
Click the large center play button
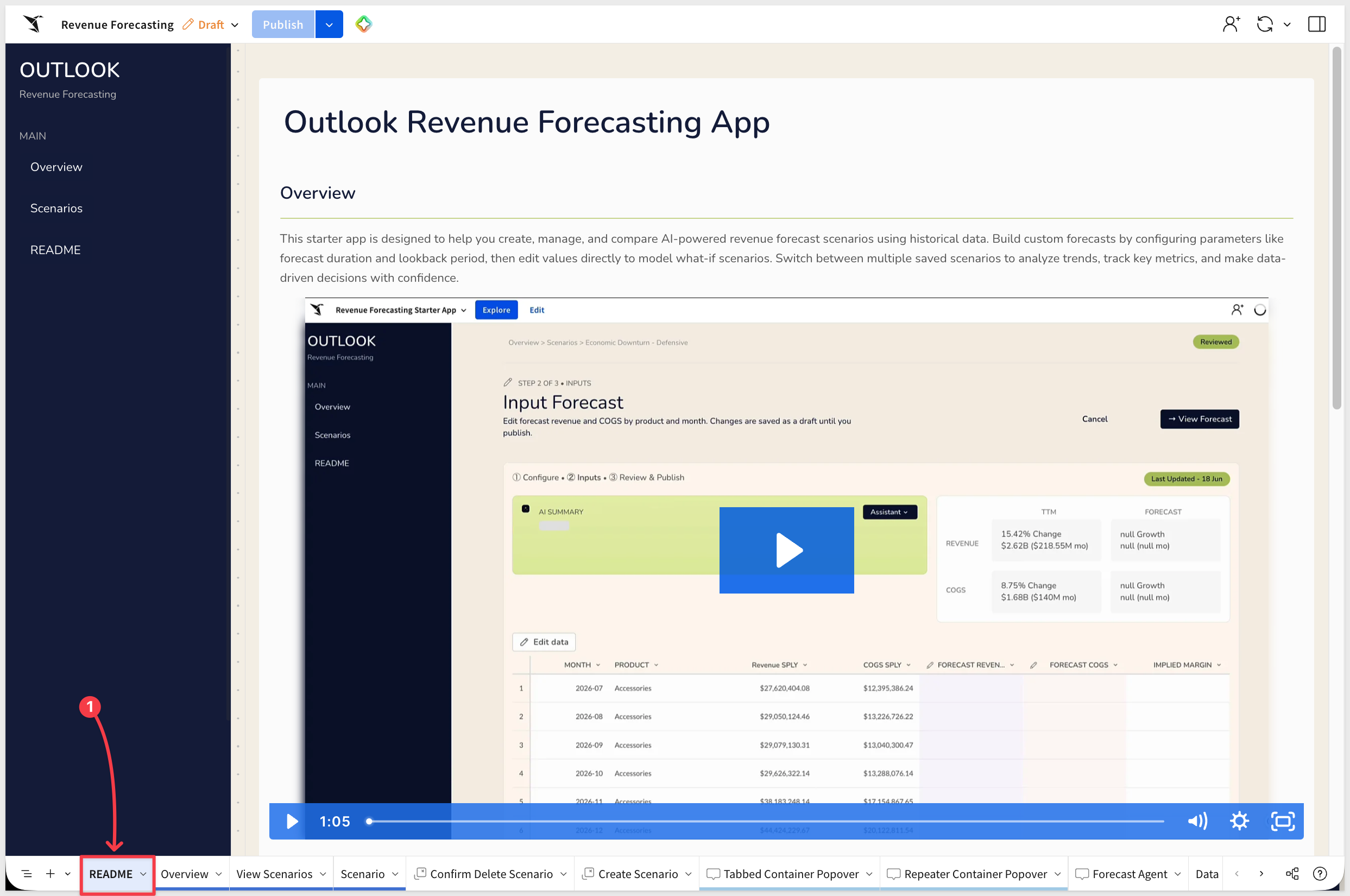point(787,550)
